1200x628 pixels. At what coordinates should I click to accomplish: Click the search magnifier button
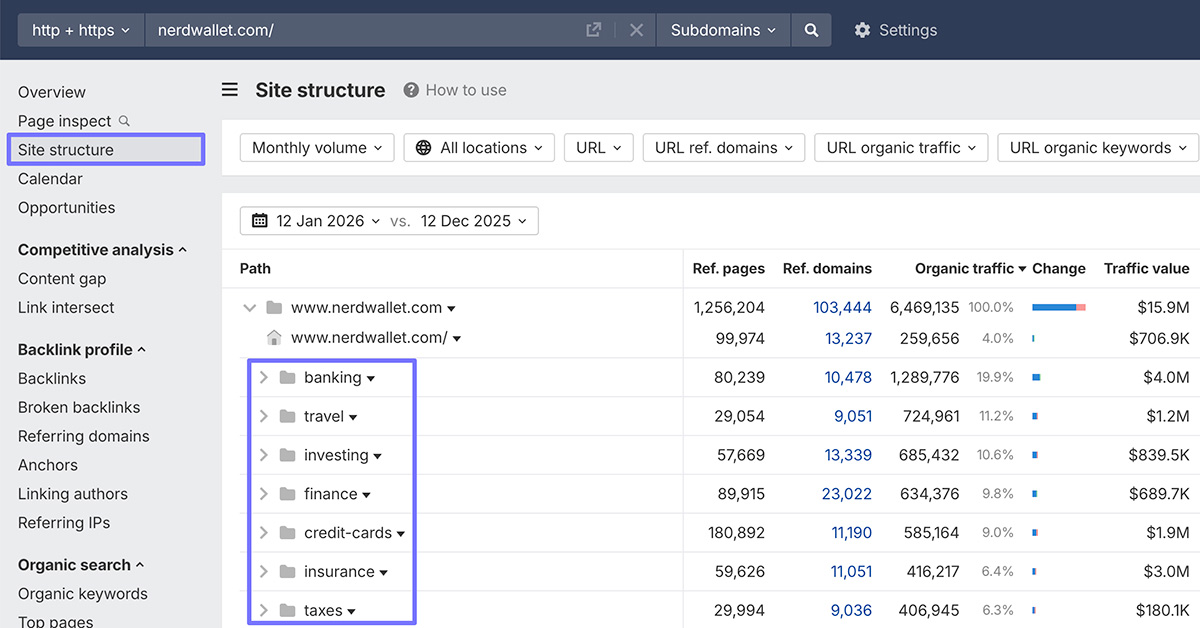811,30
